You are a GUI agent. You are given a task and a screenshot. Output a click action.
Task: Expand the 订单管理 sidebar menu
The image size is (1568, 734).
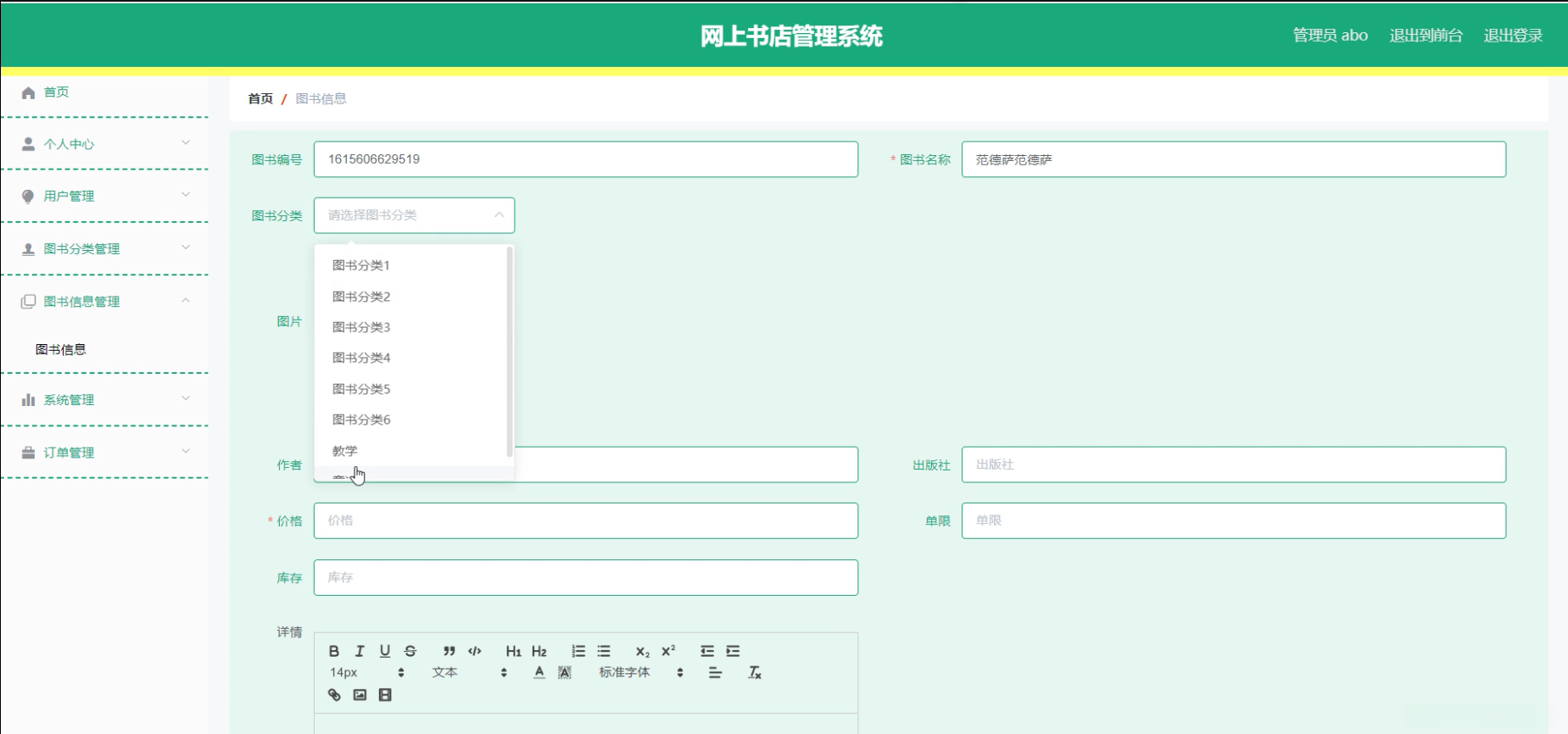[105, 452]
